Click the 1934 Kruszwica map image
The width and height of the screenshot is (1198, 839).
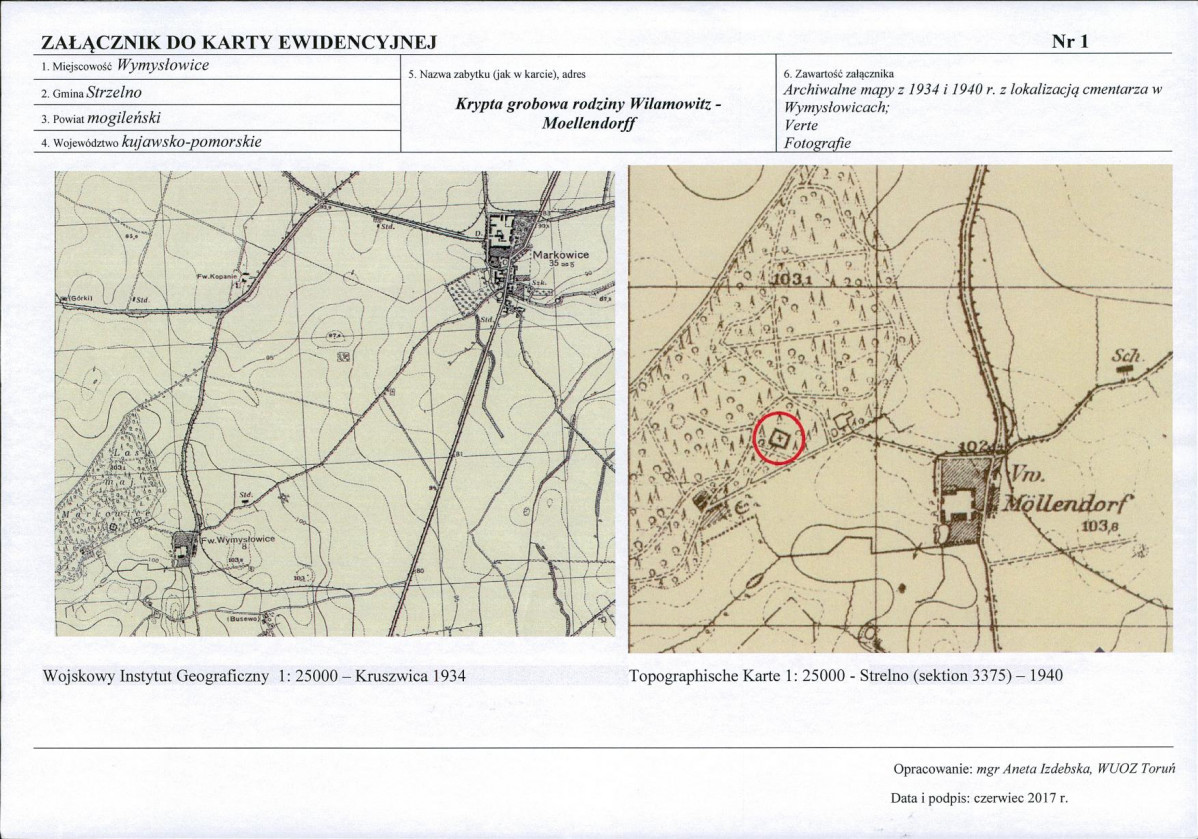pos(335,403)
